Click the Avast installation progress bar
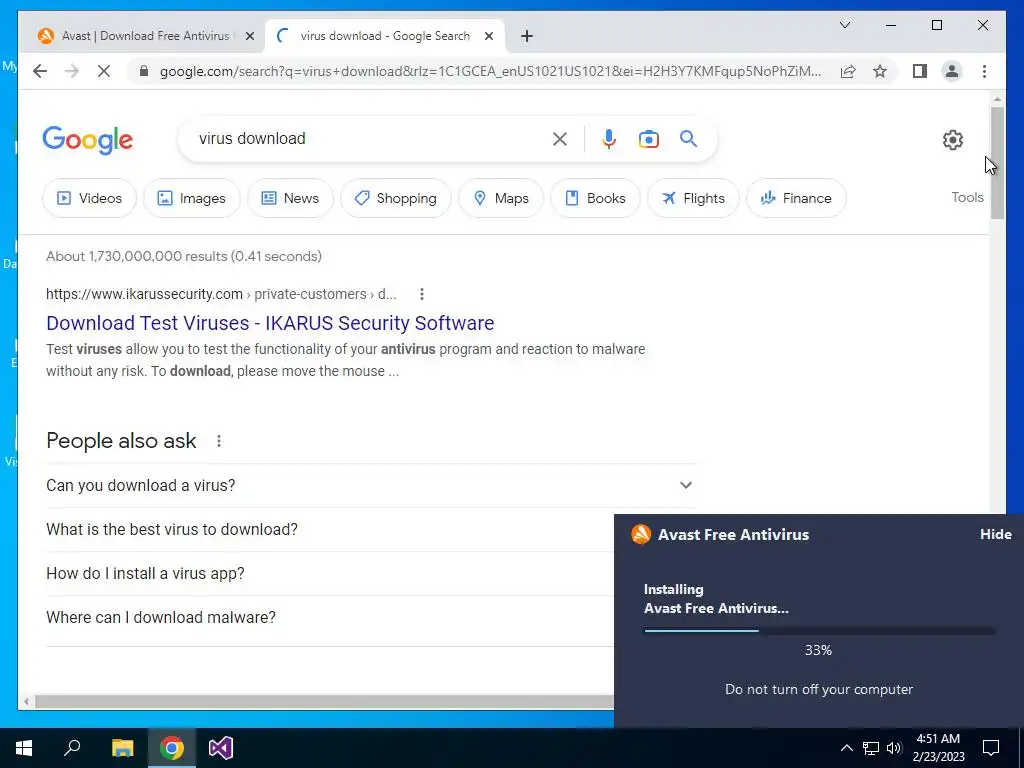This screenshot has width=1024, height=768. 819,631
